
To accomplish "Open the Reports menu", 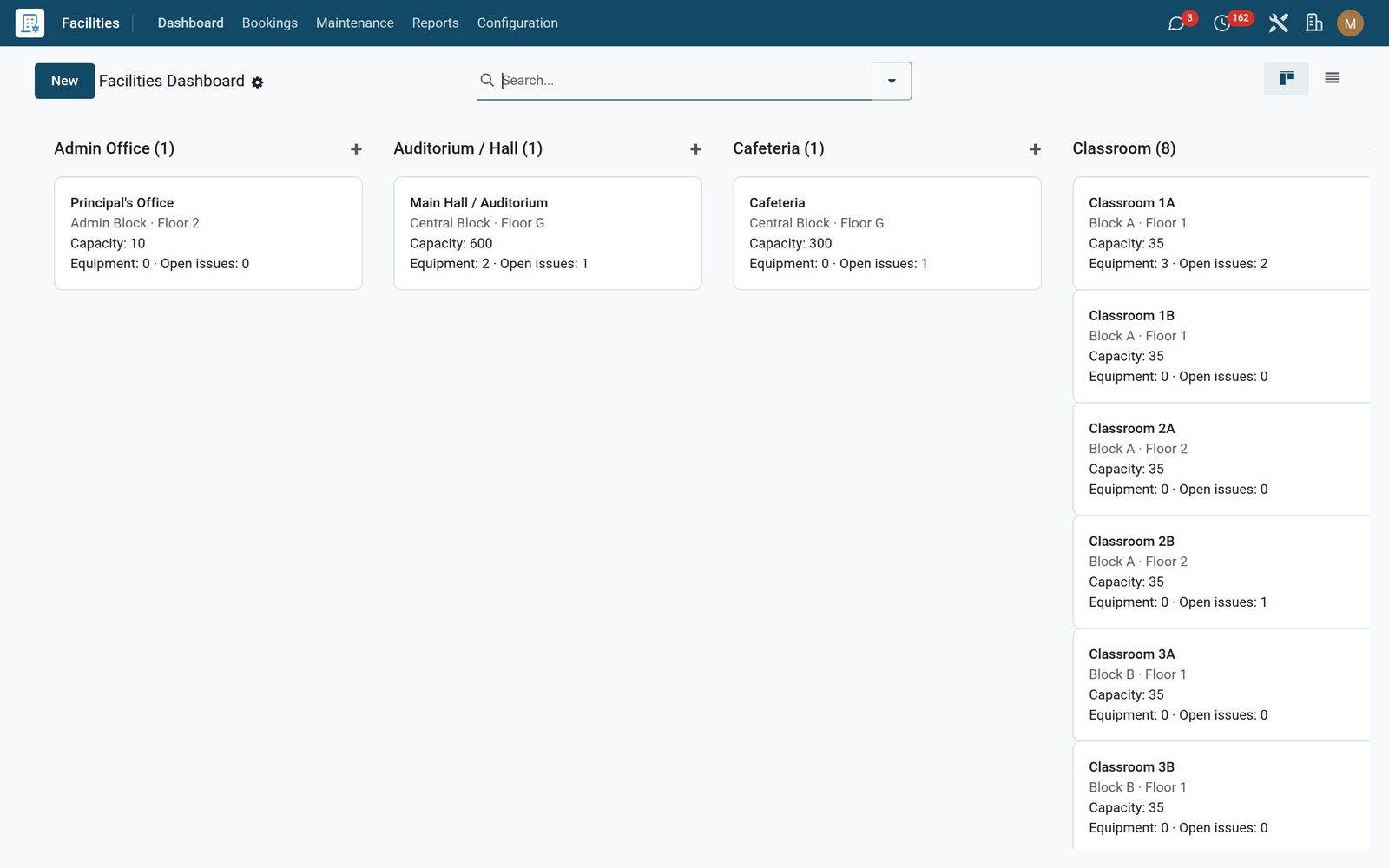I will 435,23.
